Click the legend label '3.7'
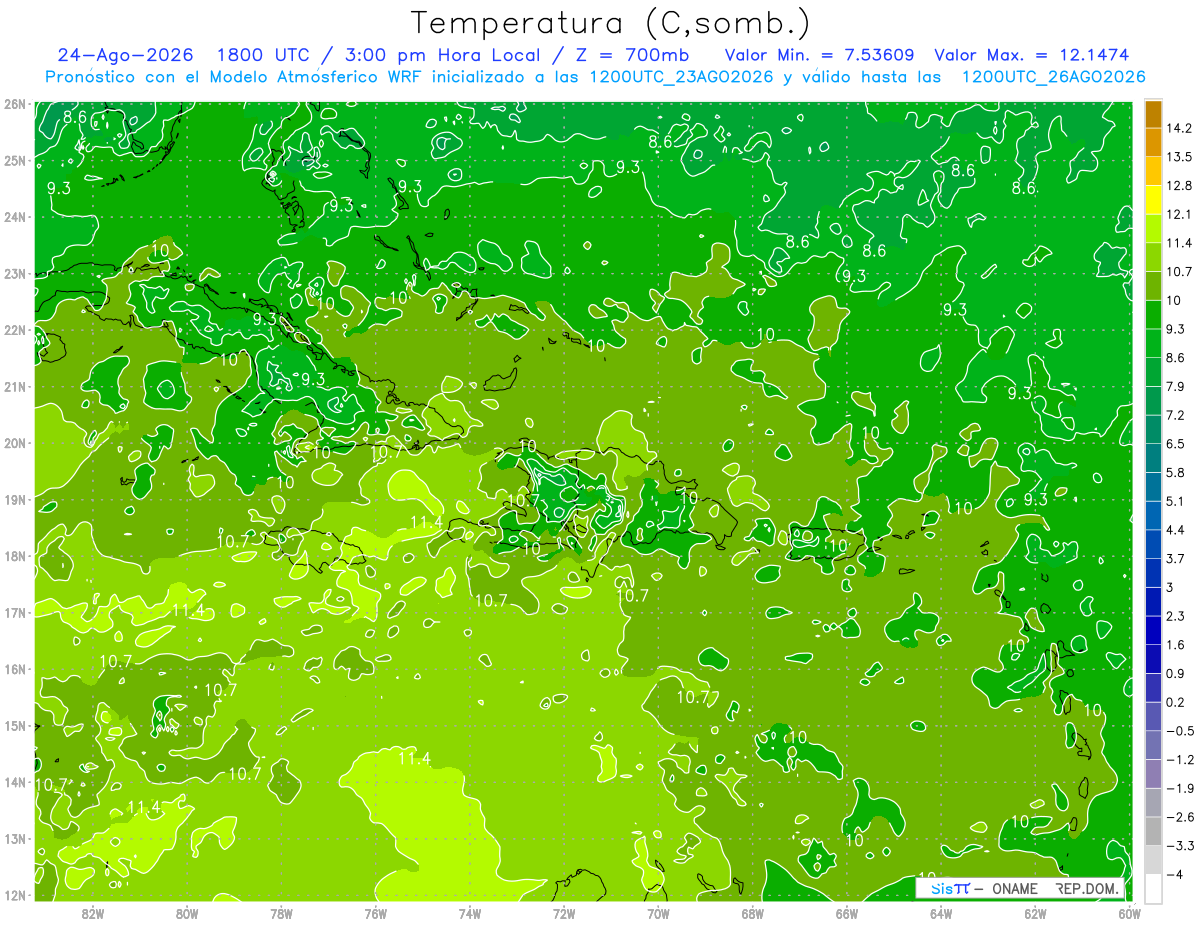Image resolution: width=1200 pixels, height=927 pixels. (x=1176, y=558)
